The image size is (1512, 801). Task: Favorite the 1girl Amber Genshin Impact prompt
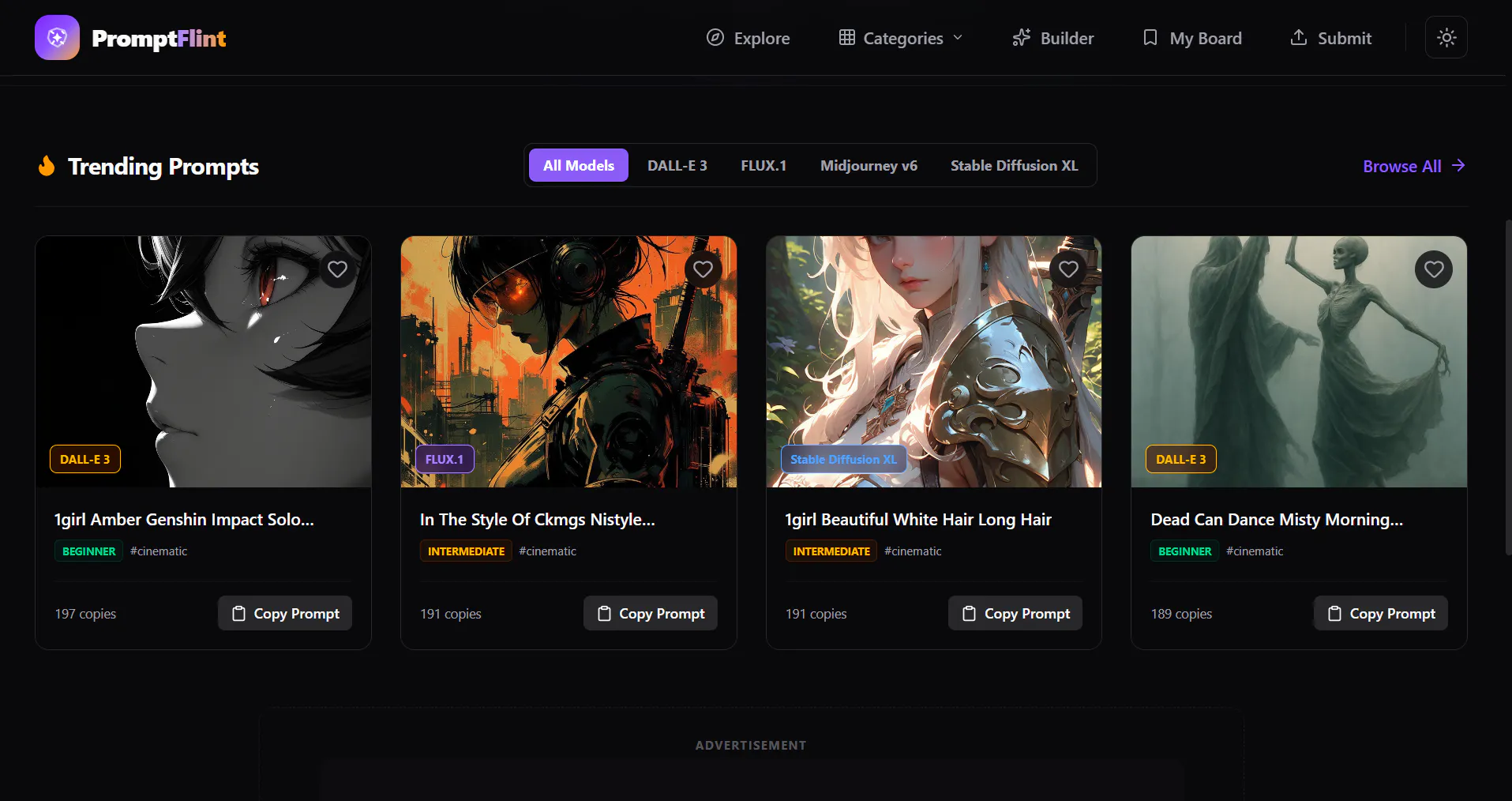point(337,269)
